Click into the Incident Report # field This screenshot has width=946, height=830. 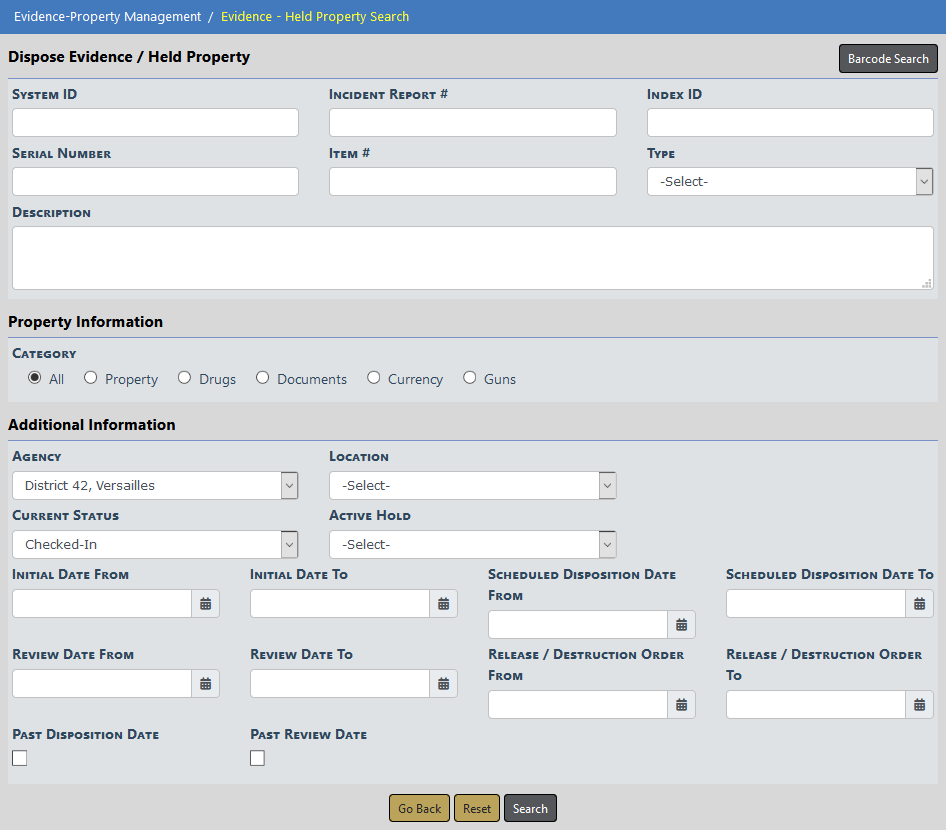pyautogui.click(x=472, y=123)
